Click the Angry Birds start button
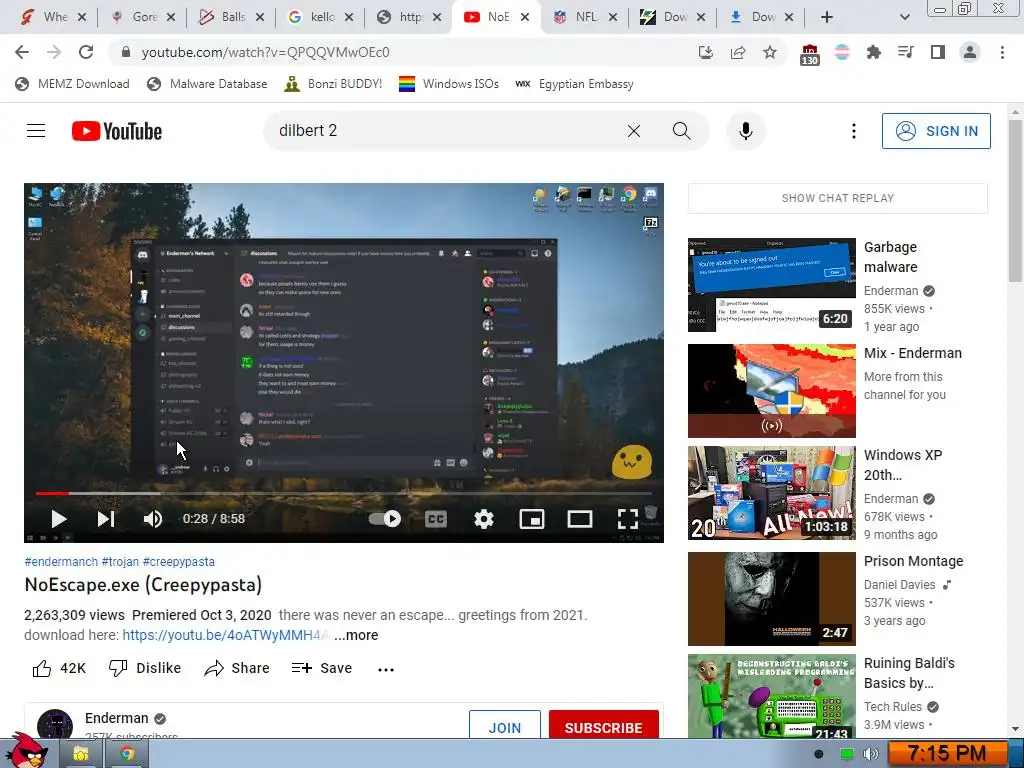This screenshot has width=1024, height=768. (29, 751)
